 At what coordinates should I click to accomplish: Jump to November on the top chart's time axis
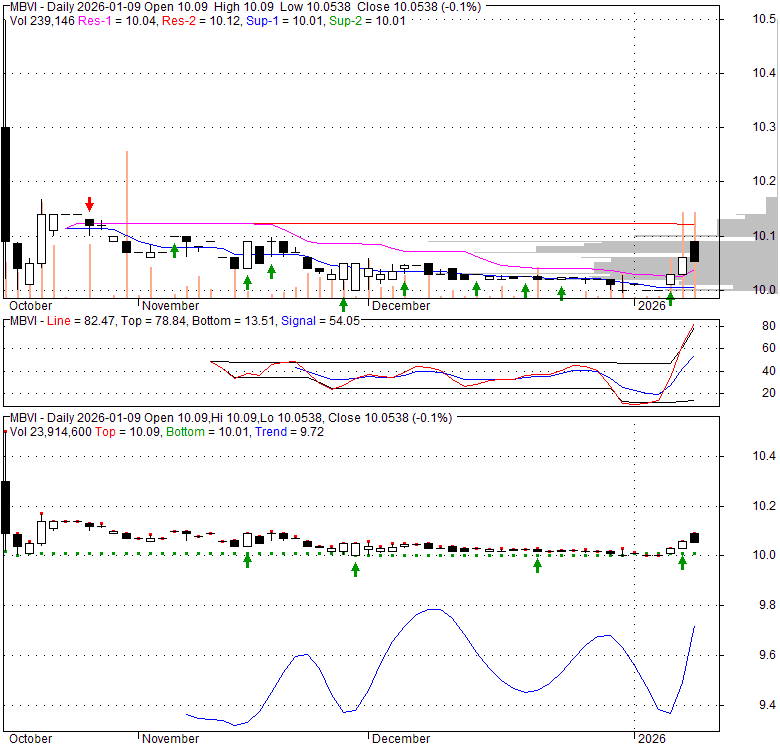click(171, 306)
